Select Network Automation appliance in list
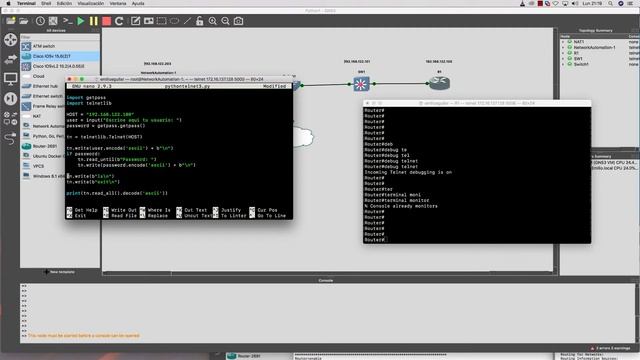640x360 pixels. click(44, 126)
